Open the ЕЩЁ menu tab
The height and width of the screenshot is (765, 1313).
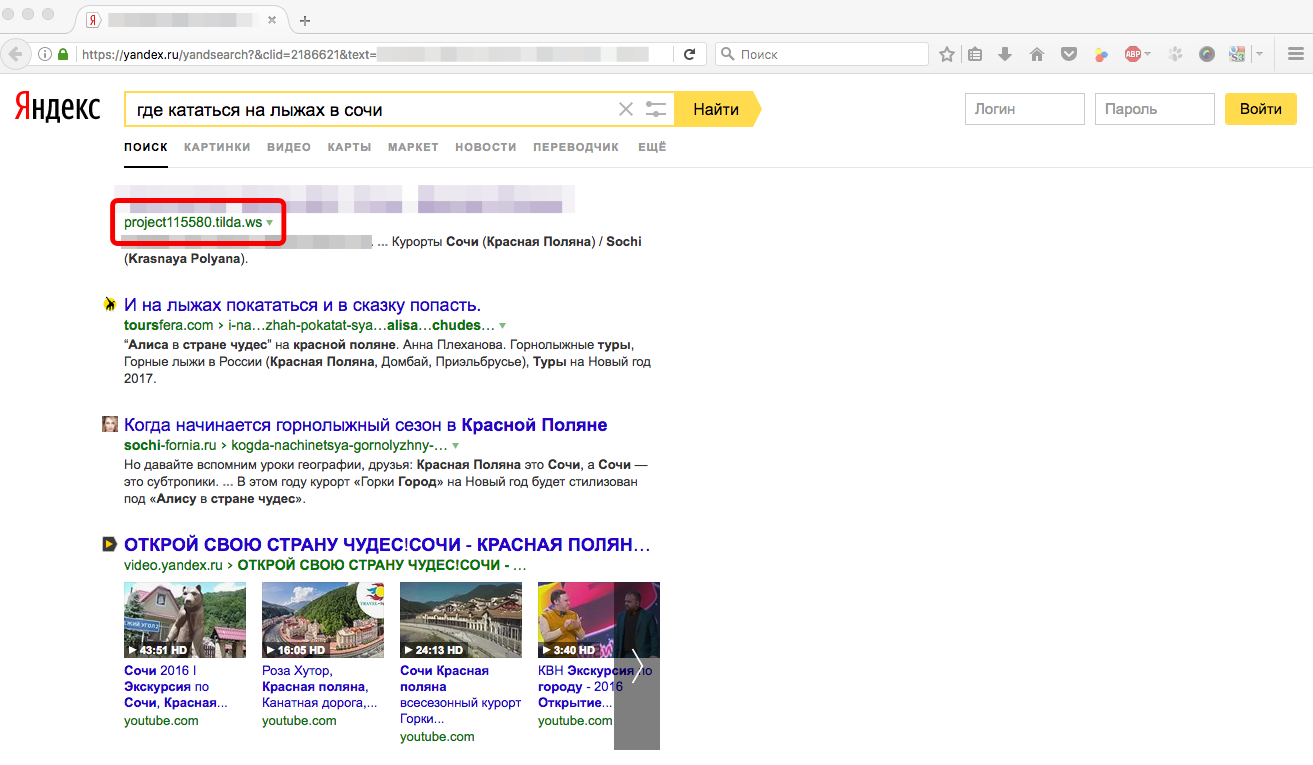click(652, 147)
